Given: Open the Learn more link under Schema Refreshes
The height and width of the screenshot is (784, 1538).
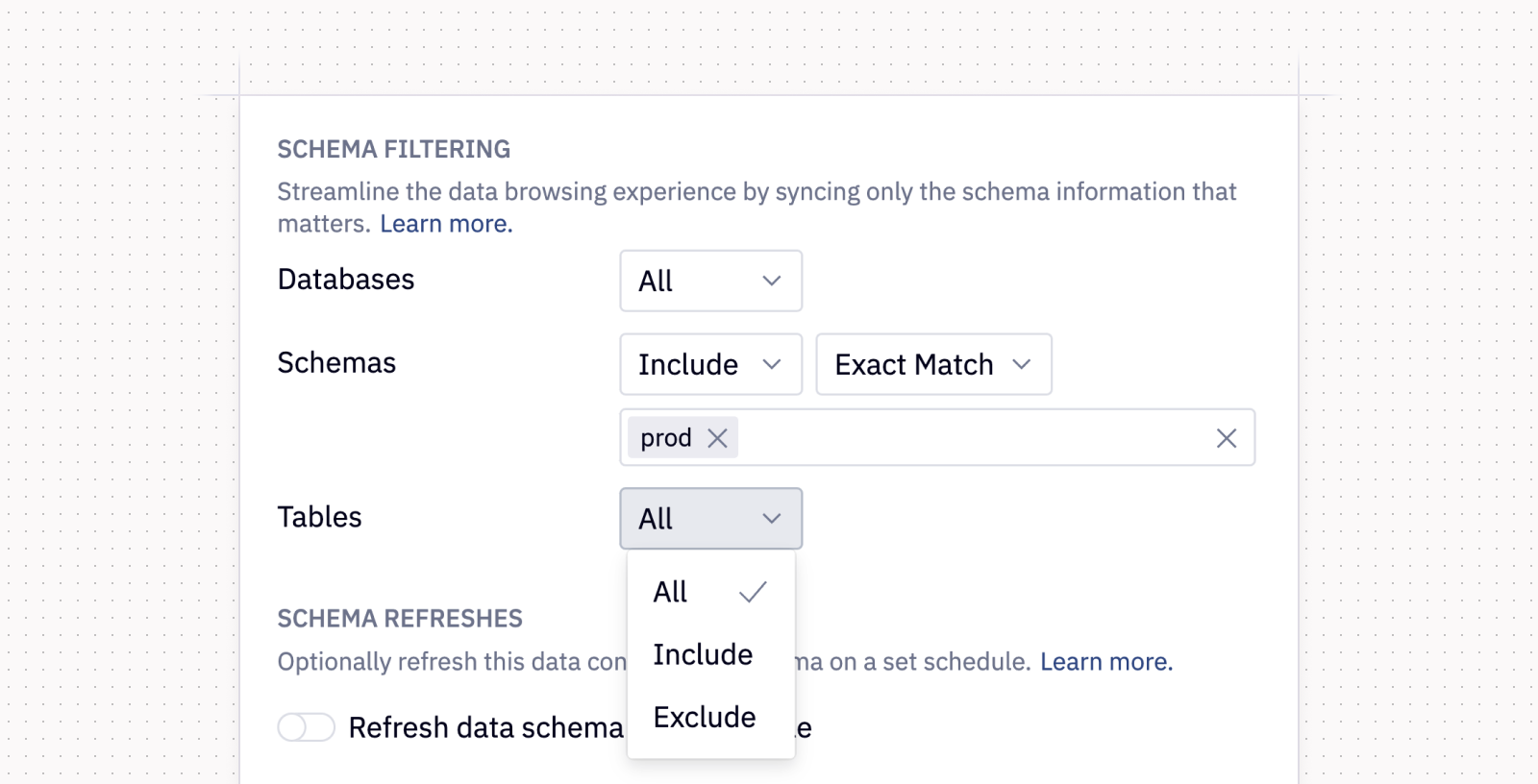Looking at the screenshot, I should 1106,661.
